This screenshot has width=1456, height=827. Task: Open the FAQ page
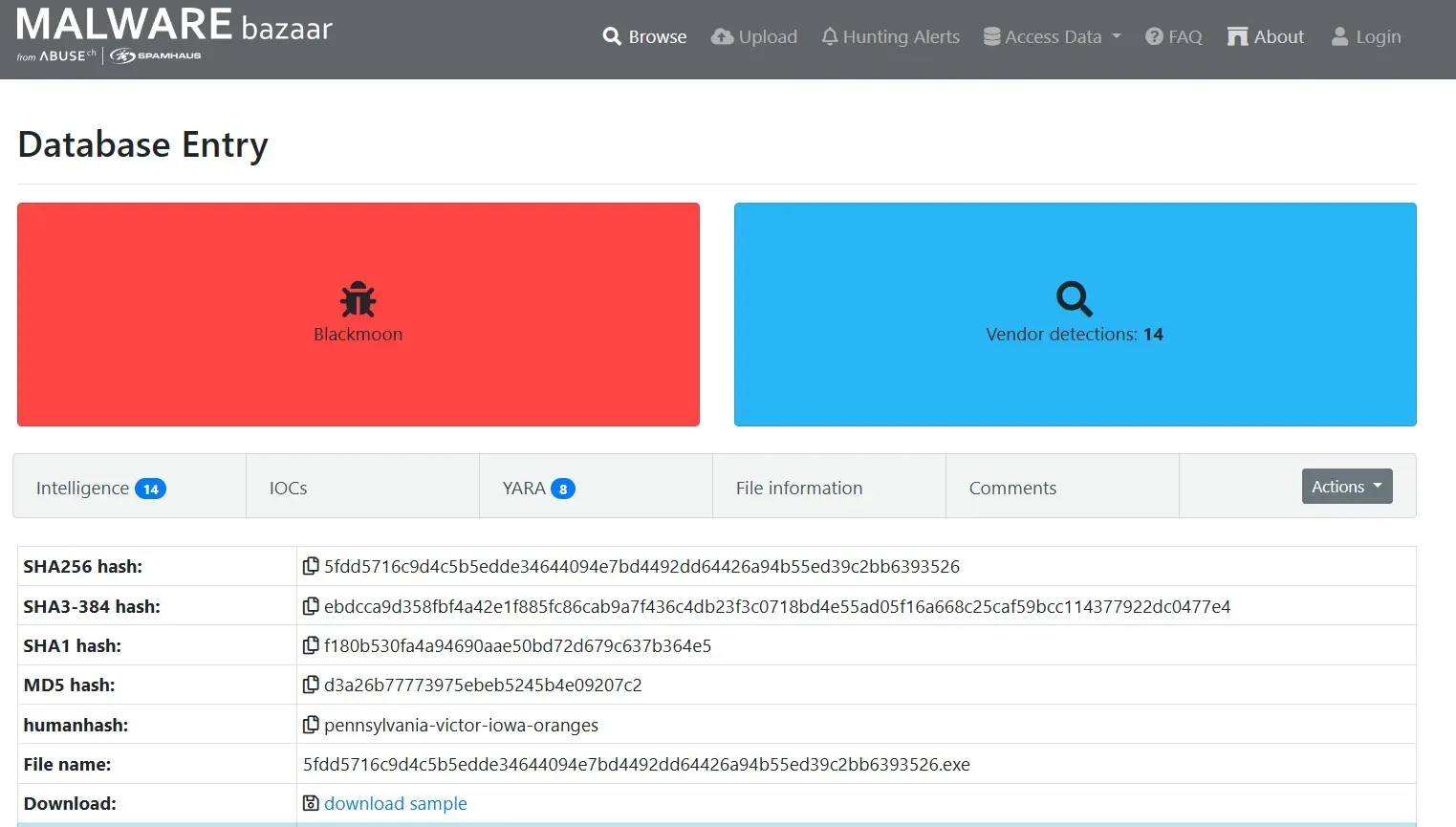1174,36
